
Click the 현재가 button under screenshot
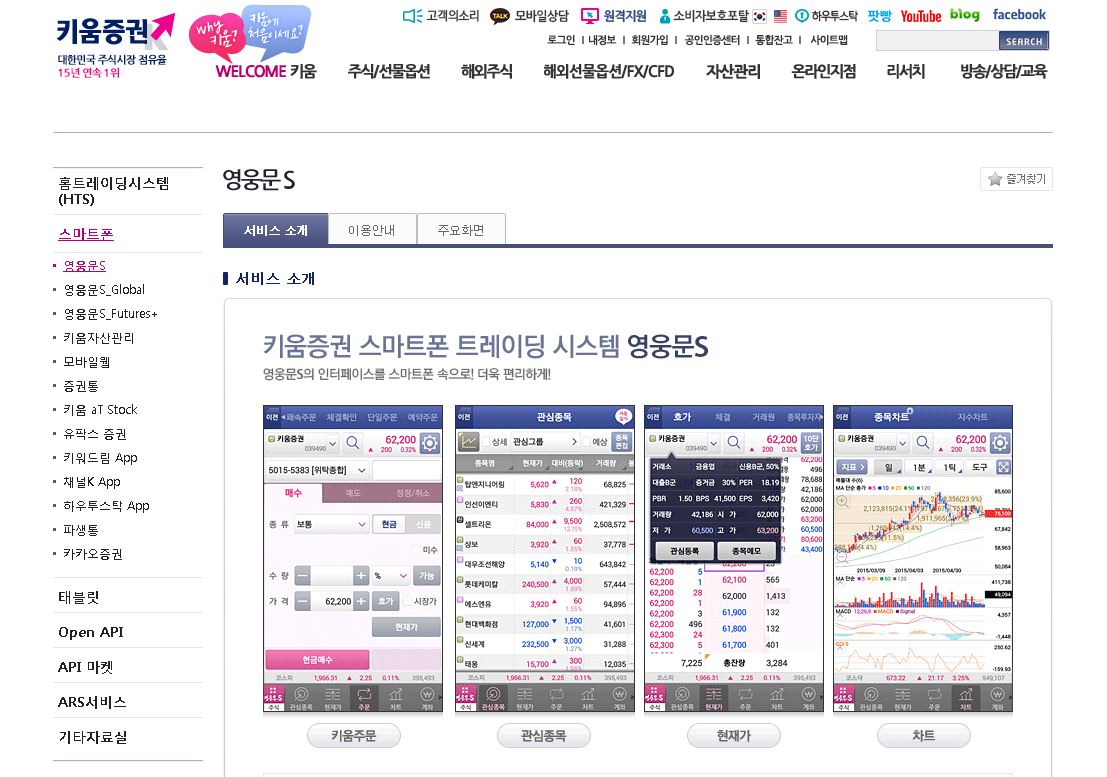tap(734, 735)
